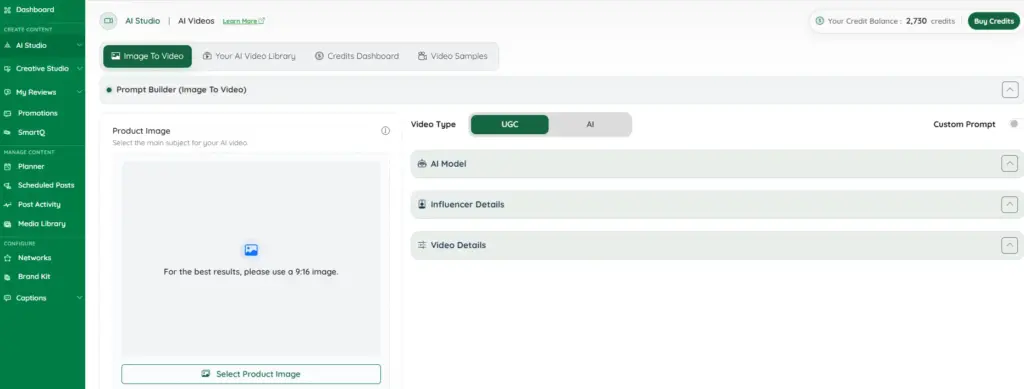Click the Networks star icon
Viewport: 1024px width, 389px height.
pyautogui.click(x=7, y=258)
